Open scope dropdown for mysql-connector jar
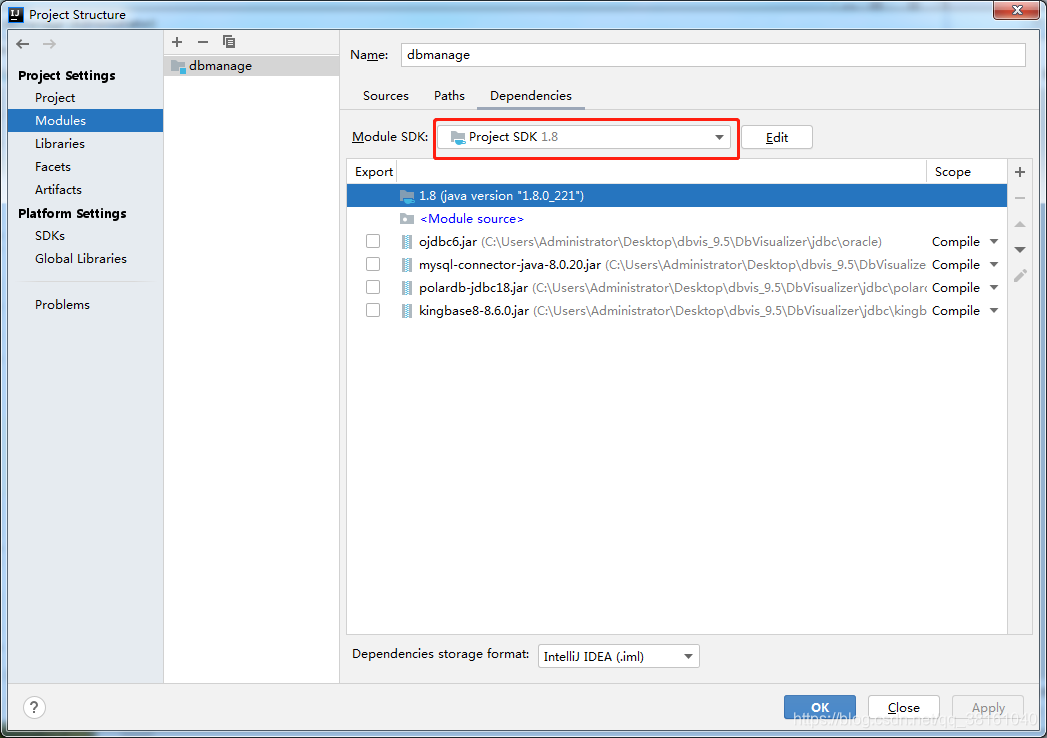The width and height of the screenshot is (1047, 738). click(994, 265)
